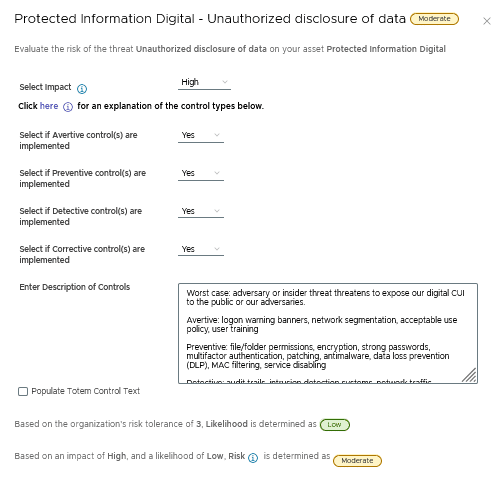The width and height of the screenshot is (501, 481).
Task: Click the Moderate risk badge at the bottom
Action: click(x=357, y=461)
